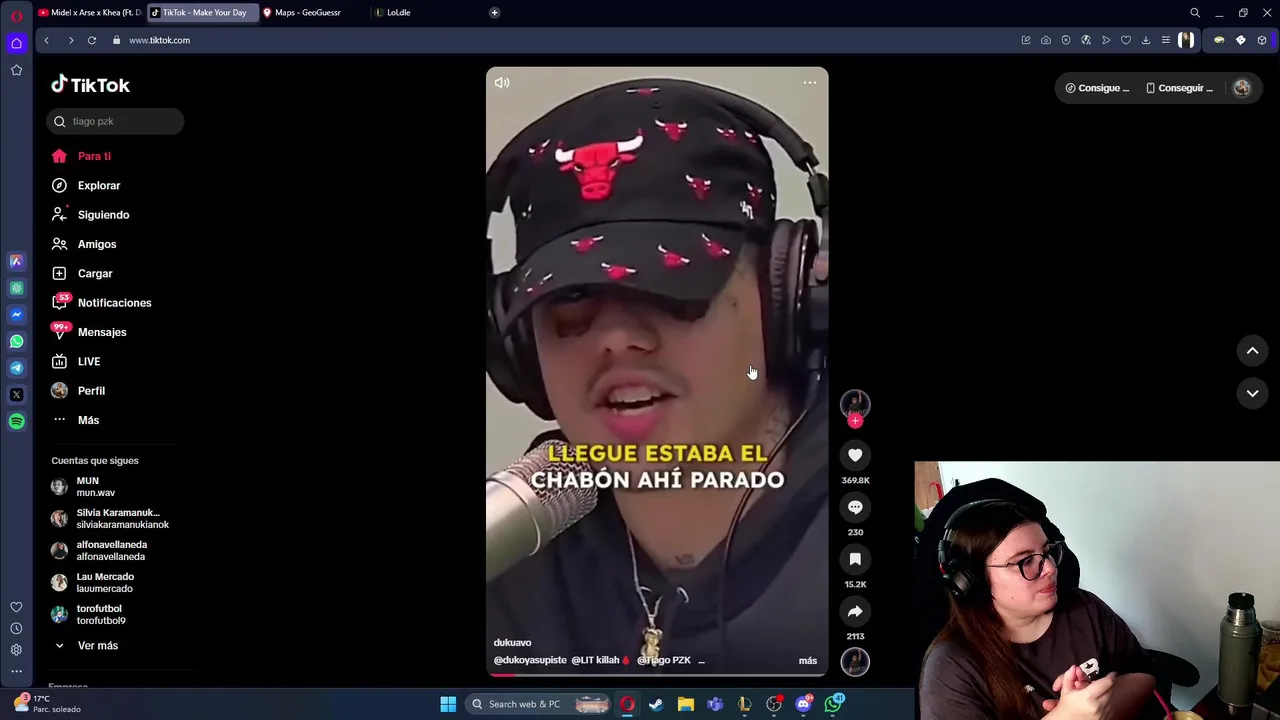Reload the TikTok page

(91, 40)
